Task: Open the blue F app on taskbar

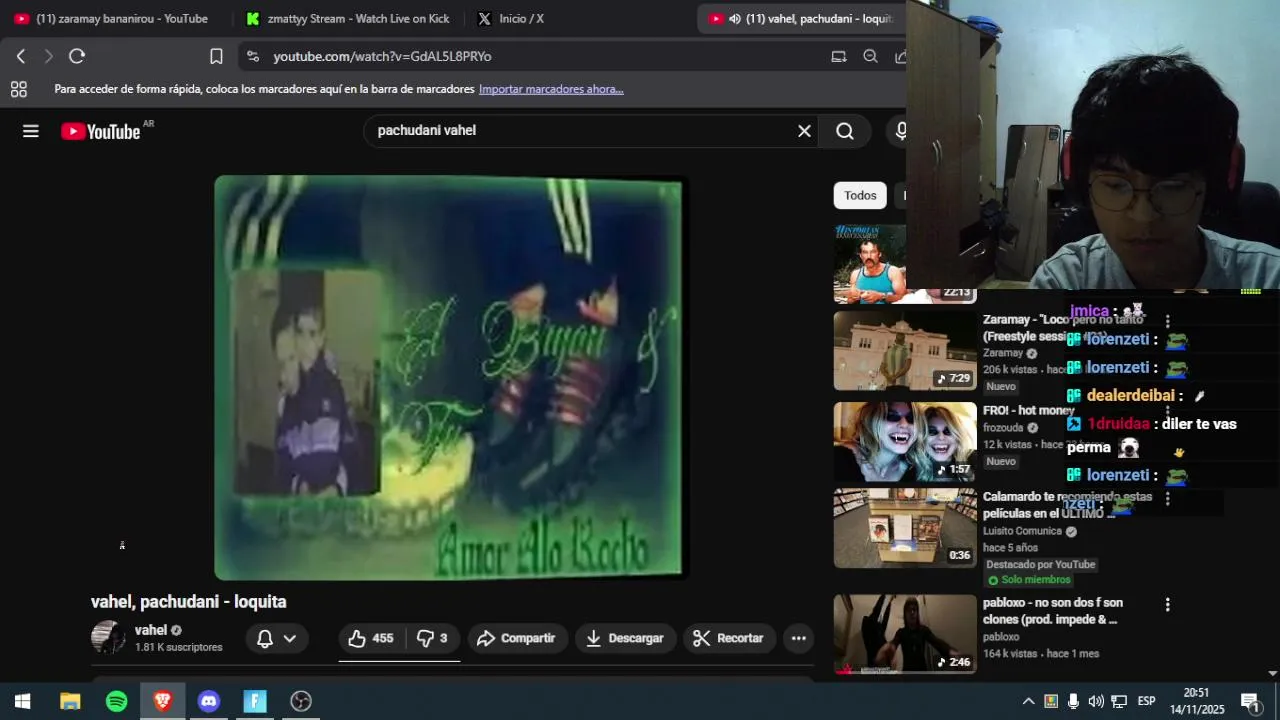Action: (x=255, y=701)
